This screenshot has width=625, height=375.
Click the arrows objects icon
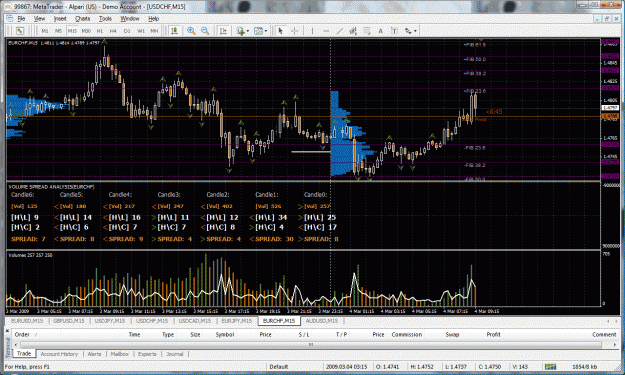[x=408, y=31]
